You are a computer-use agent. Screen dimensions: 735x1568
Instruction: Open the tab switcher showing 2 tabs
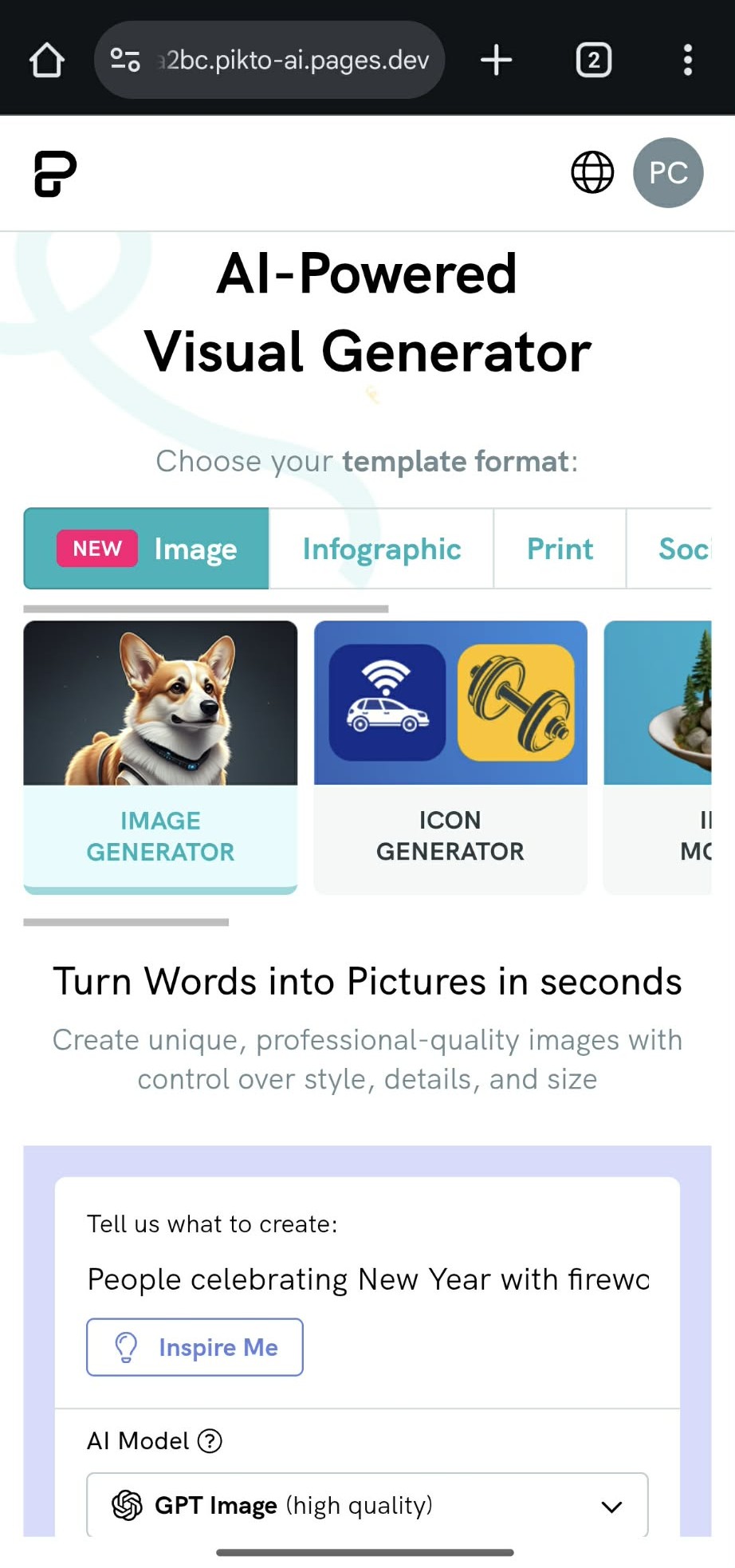pyautogui.click(x=594, y=60)
